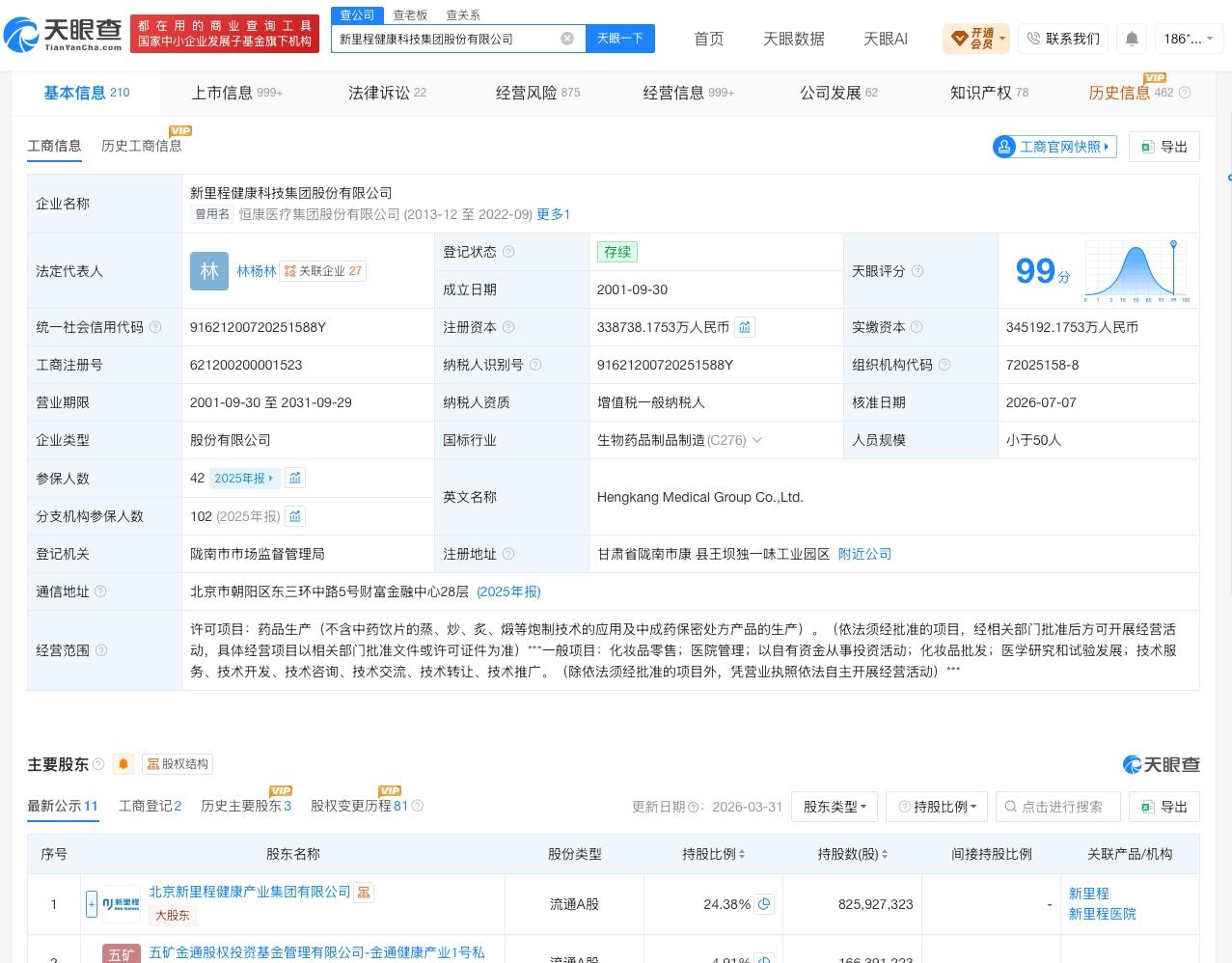Open equity structure icon after 北京新里程健康产业集团有限公司
The height and width of the screenshot is (963, 1232).
(364, 893)
